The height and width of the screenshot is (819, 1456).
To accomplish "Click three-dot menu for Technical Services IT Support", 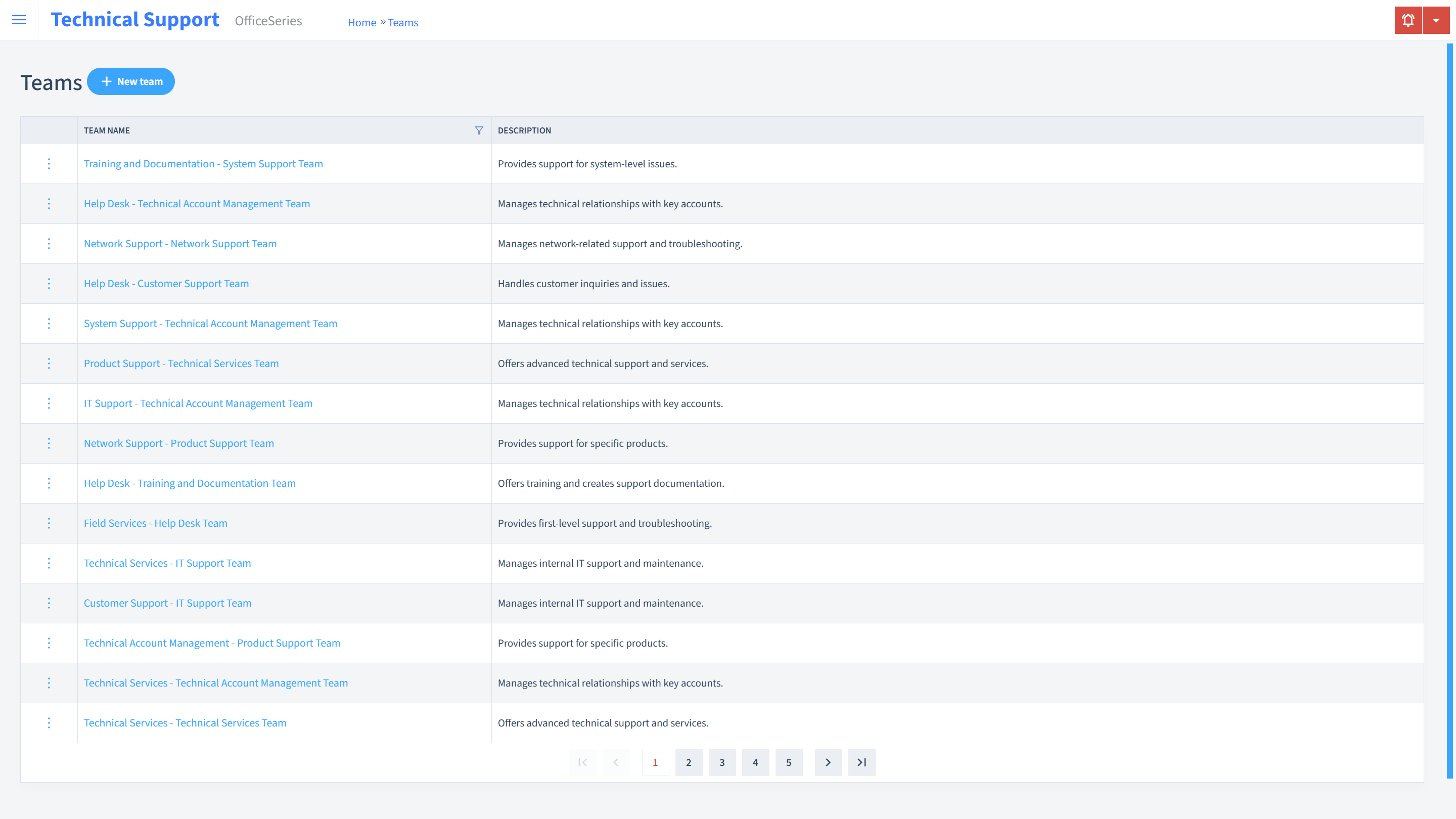I will pyautogui.click(x=48, y=563).
